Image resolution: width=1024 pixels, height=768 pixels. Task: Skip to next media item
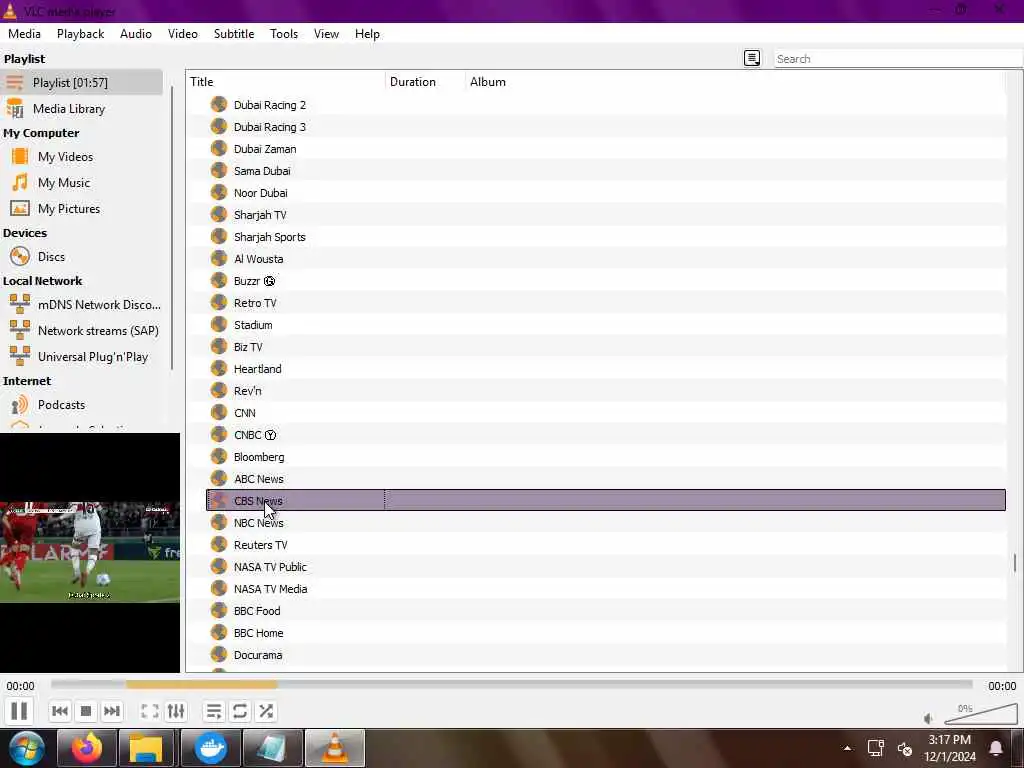click(112, 711)
